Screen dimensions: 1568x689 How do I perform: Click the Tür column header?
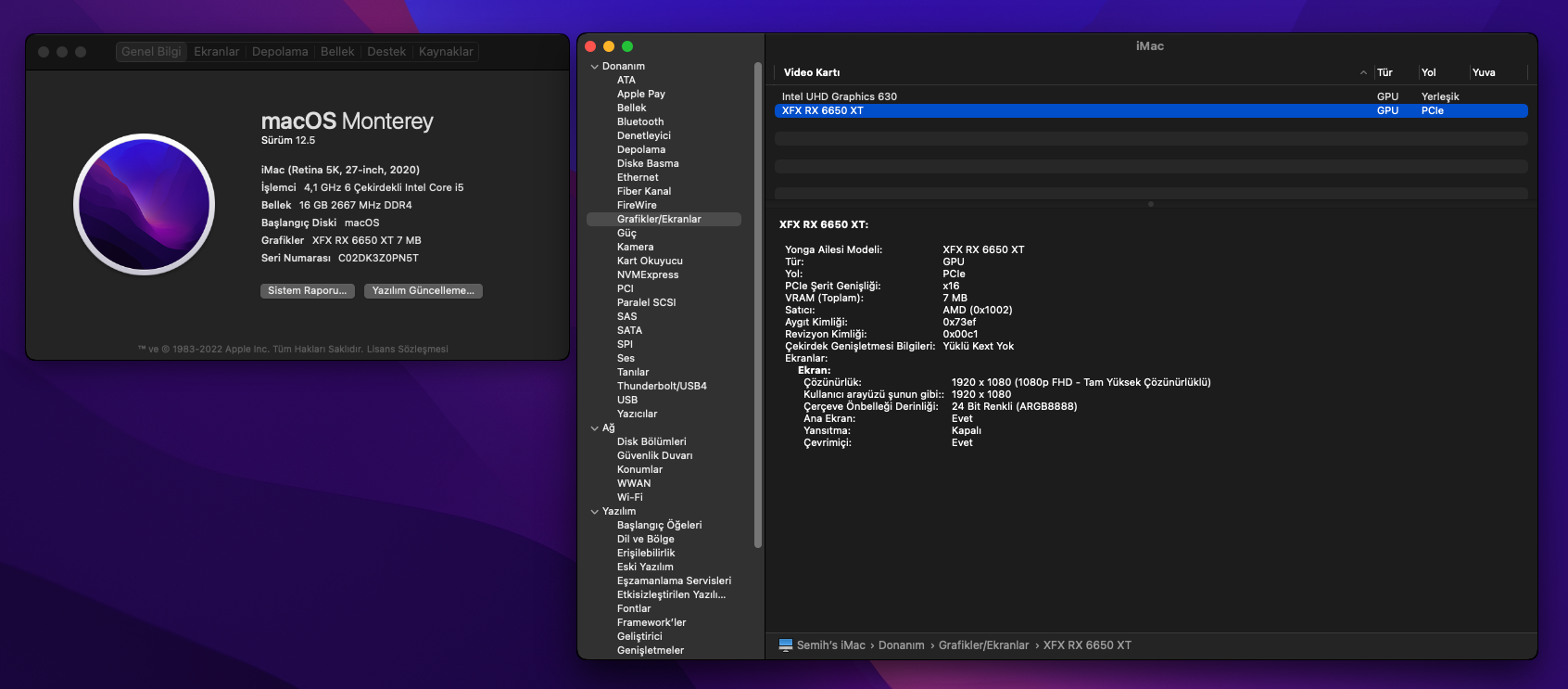(x=1385, y=72)
